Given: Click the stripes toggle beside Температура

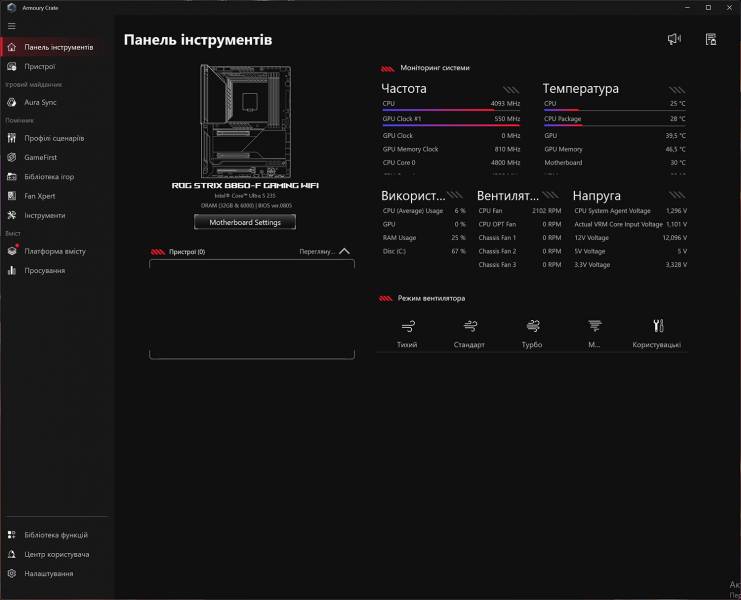Looking at the screenshot, I should tap(677, 90).
